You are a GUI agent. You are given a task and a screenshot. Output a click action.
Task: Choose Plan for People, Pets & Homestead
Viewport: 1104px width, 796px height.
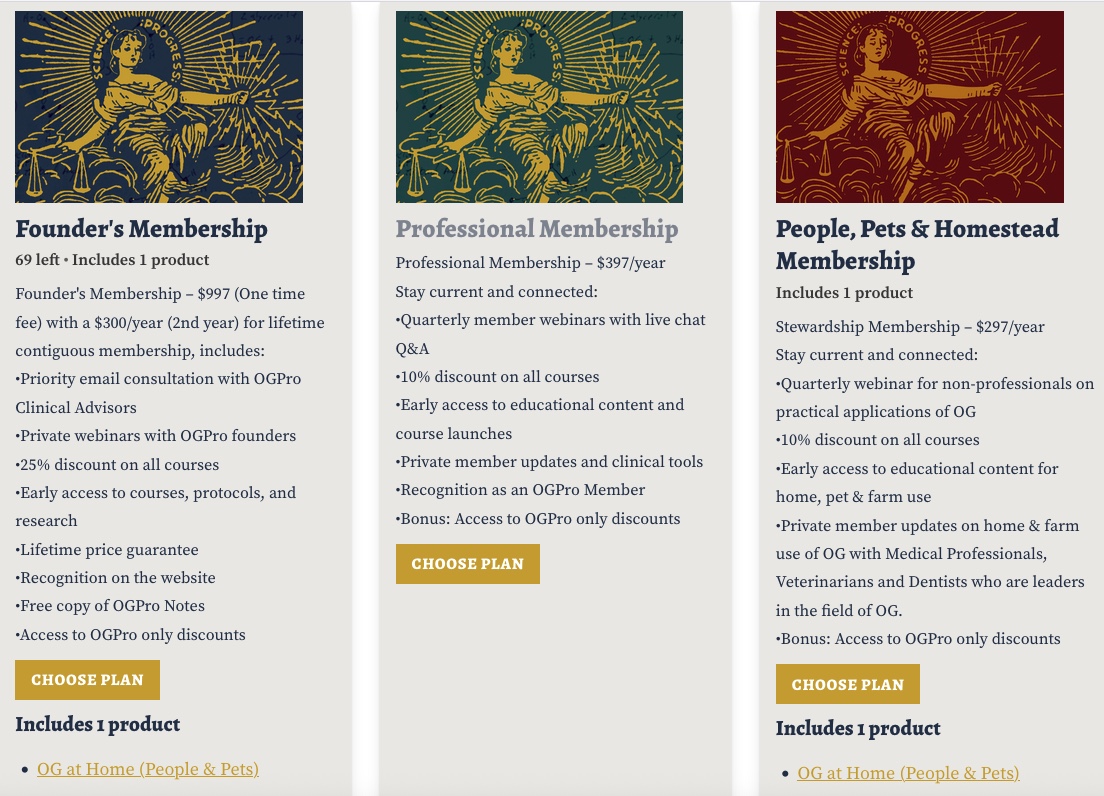[847, 685]
